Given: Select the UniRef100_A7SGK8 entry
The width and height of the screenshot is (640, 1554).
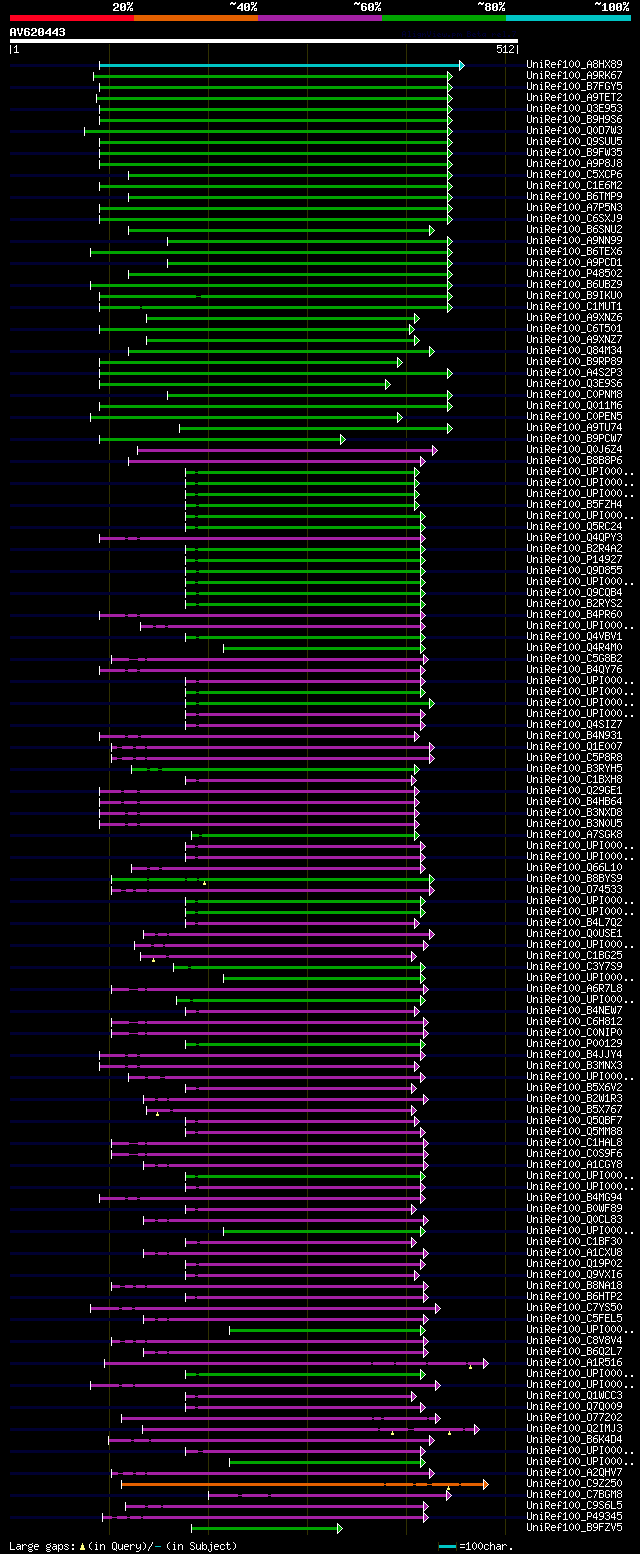Looking at the screenshot, I should click(x=574, y=835).
